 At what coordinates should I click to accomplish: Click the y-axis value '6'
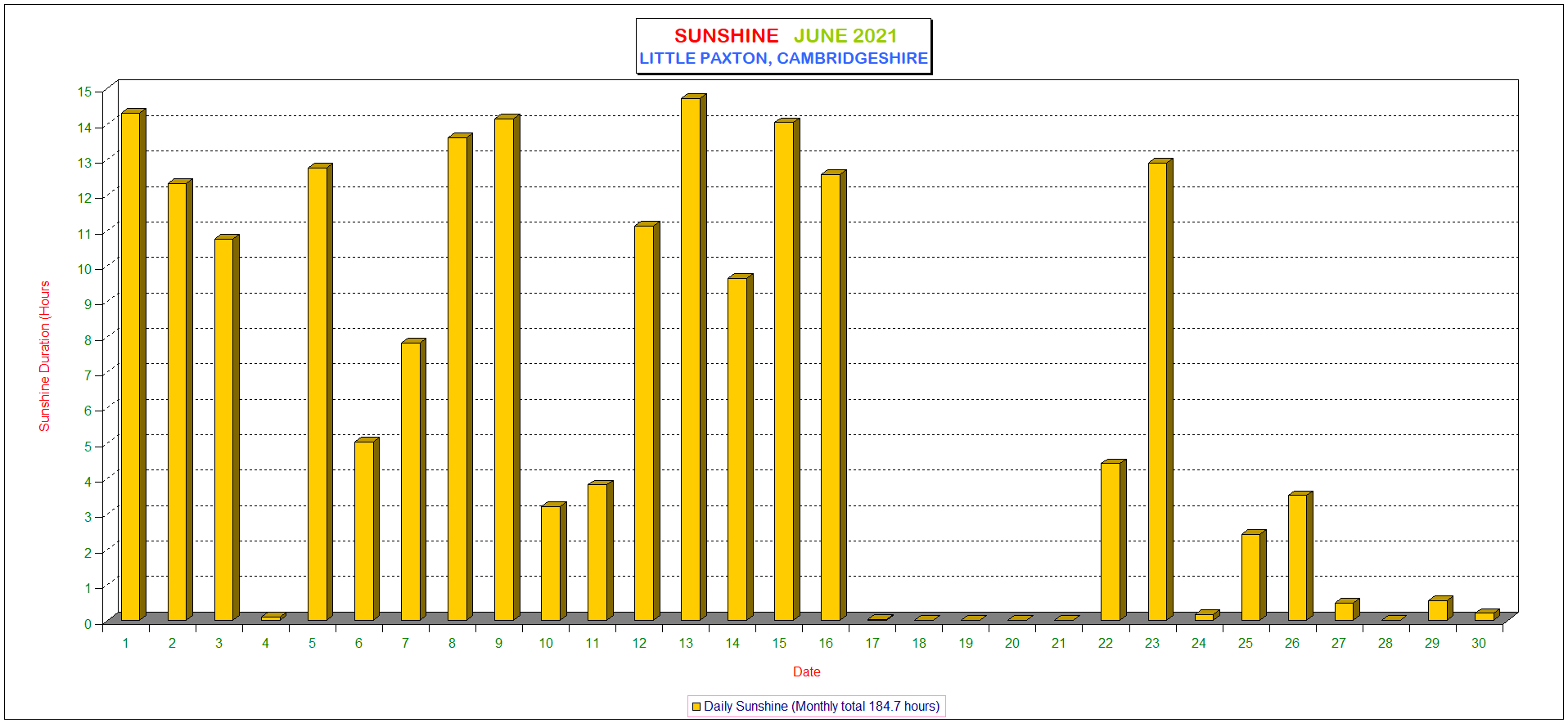tap(88, 411)
